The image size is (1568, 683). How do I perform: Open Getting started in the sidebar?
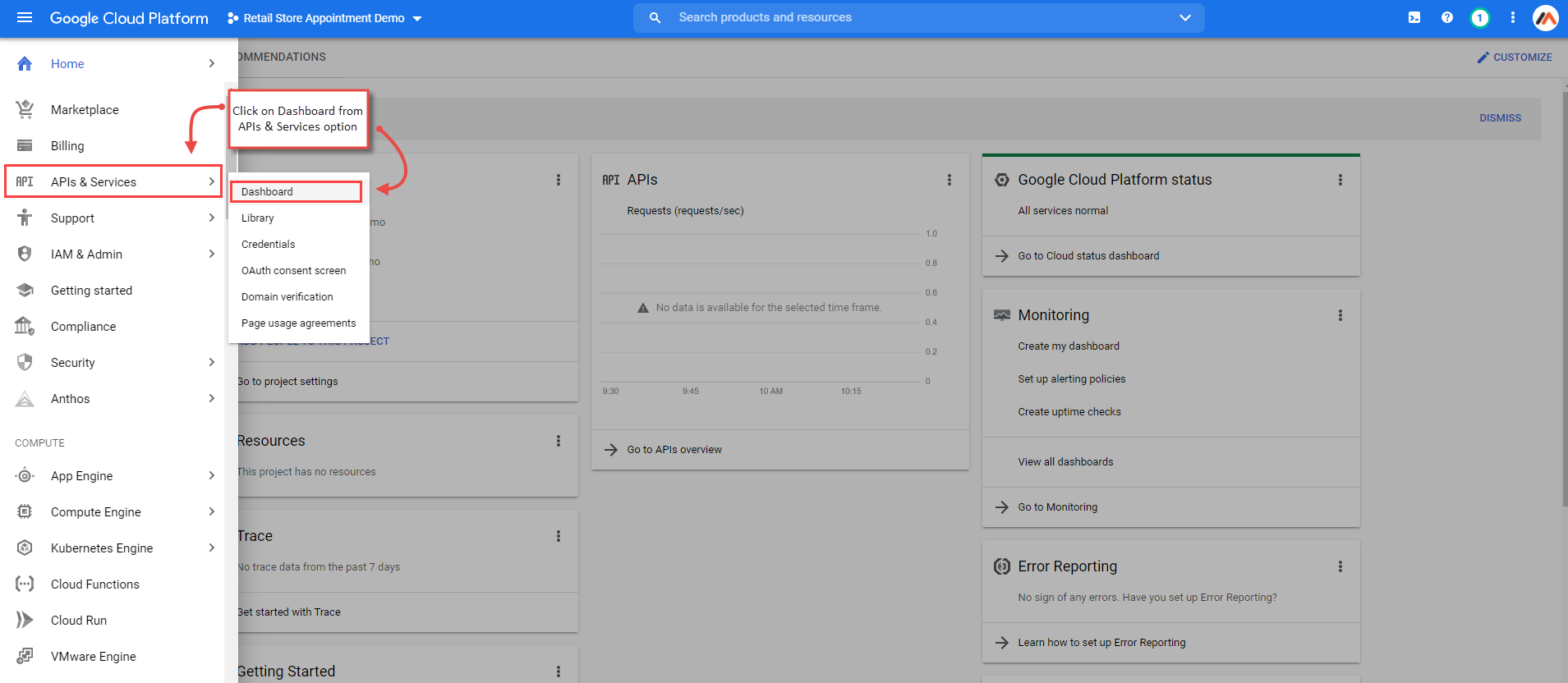(x=91, y=290)
